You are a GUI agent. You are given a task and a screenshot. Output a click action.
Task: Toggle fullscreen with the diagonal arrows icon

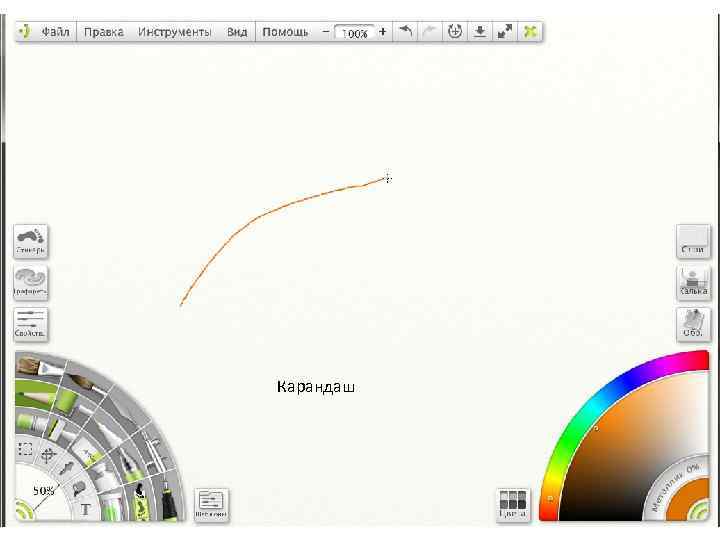[505, 32]
